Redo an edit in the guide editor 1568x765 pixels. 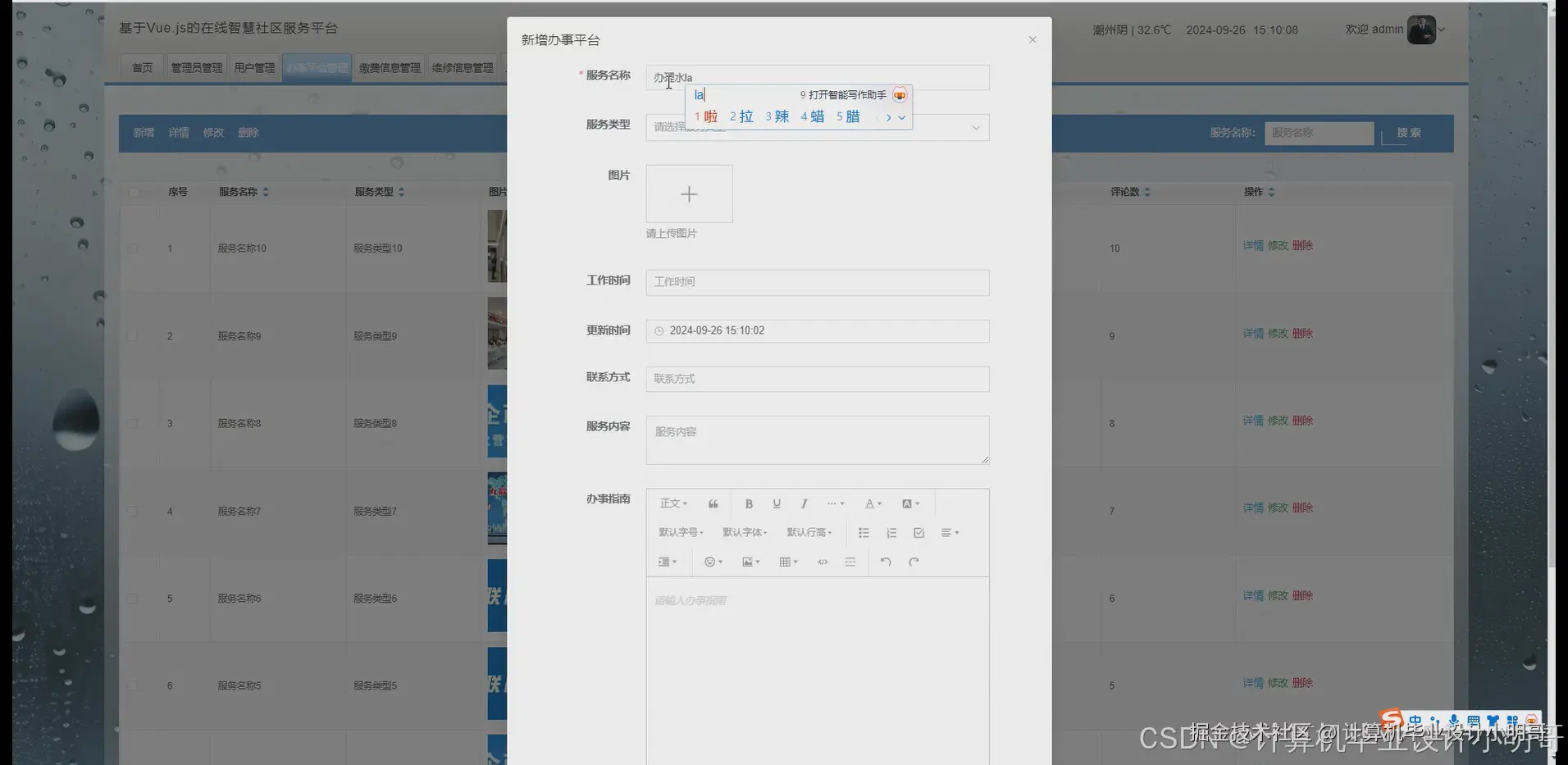(913, 562)
